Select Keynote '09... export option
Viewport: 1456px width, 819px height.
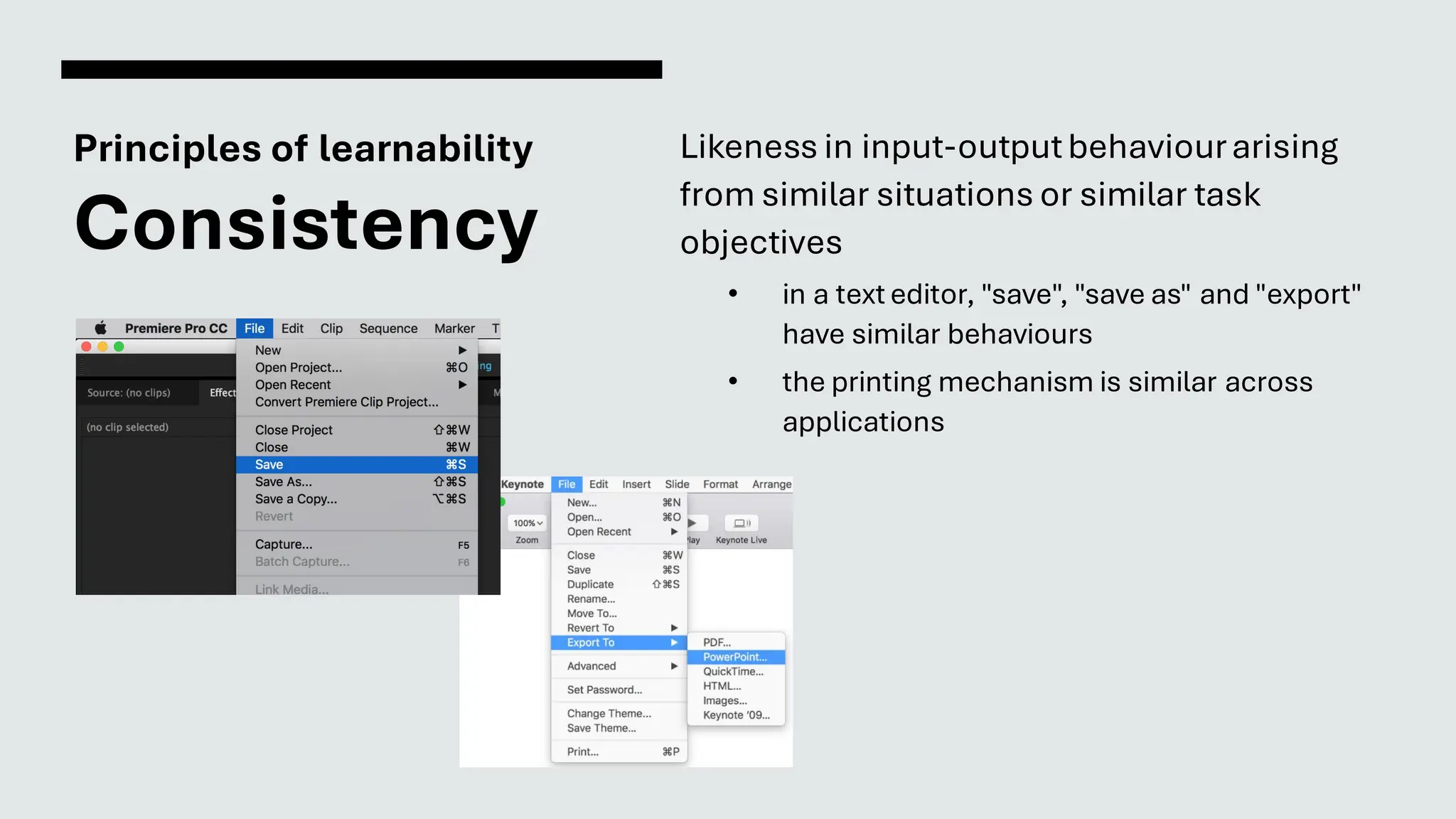737,715
